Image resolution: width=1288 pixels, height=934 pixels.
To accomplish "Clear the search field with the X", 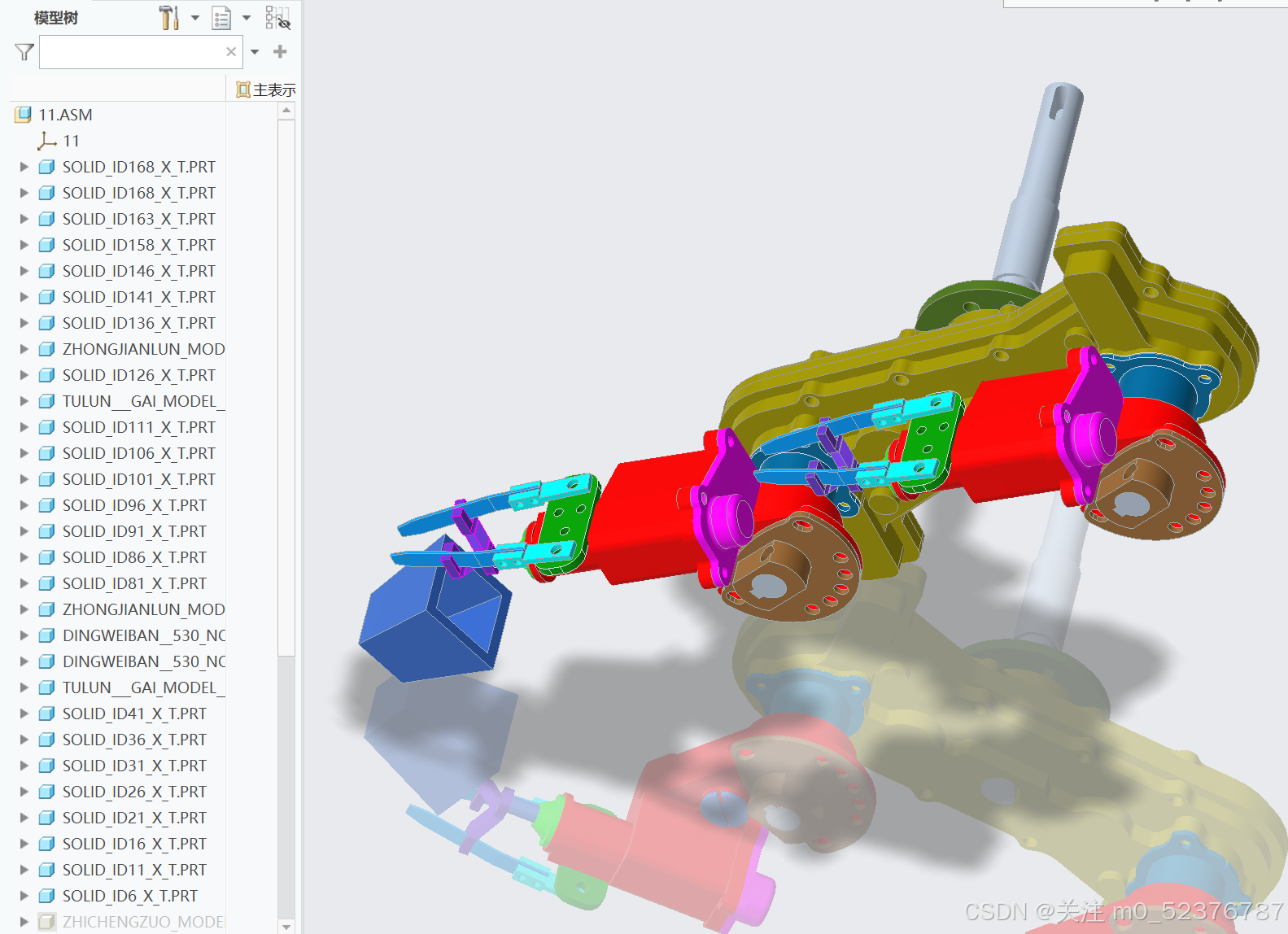I will [231, 52].
